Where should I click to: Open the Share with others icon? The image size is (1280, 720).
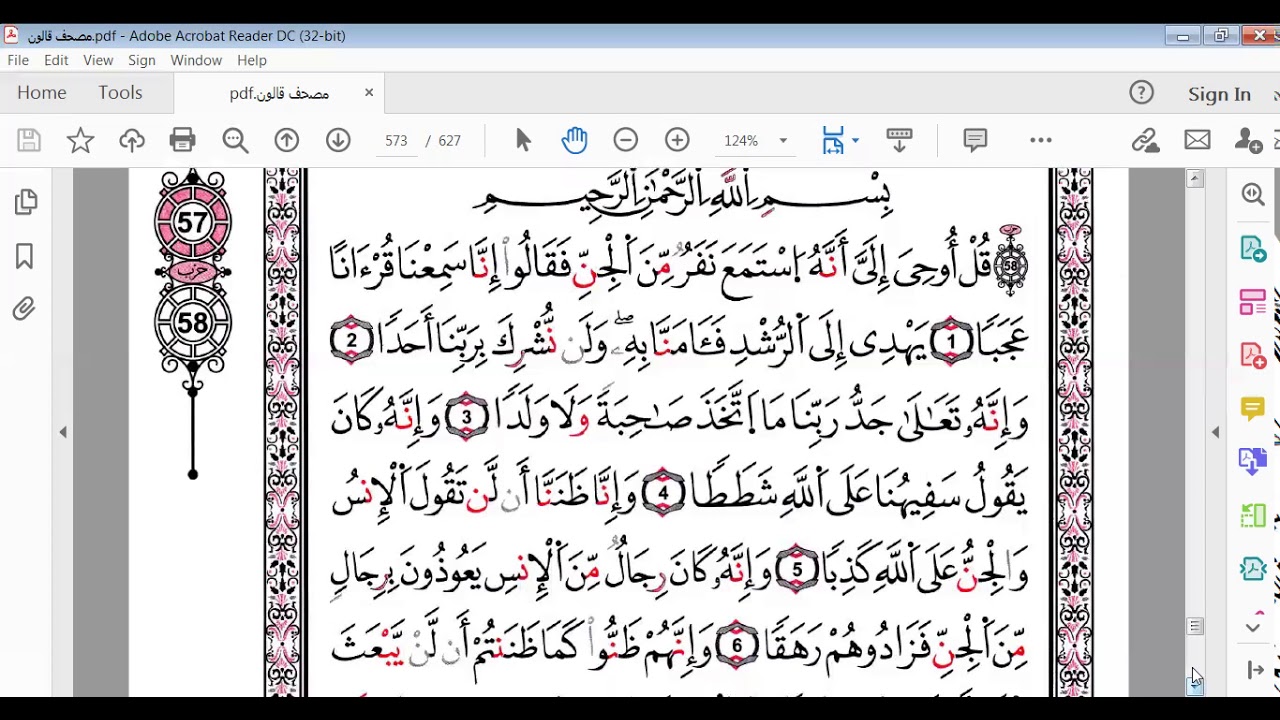tap(1249, 141)
